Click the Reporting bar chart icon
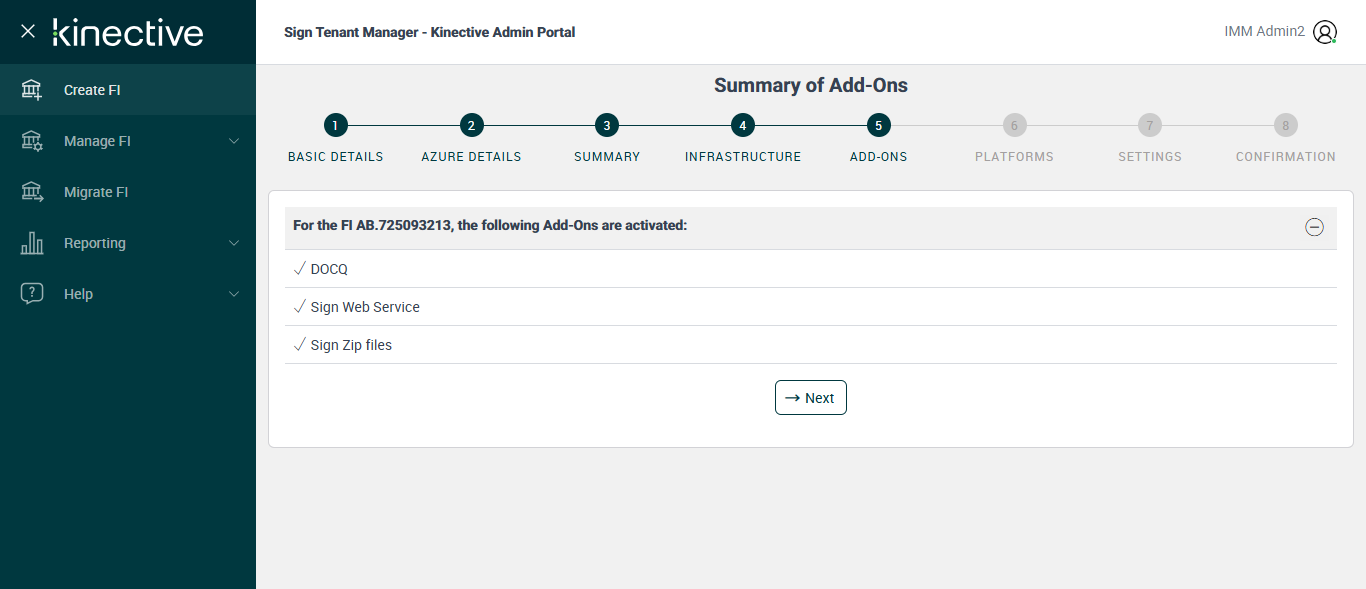 (32, 243)
